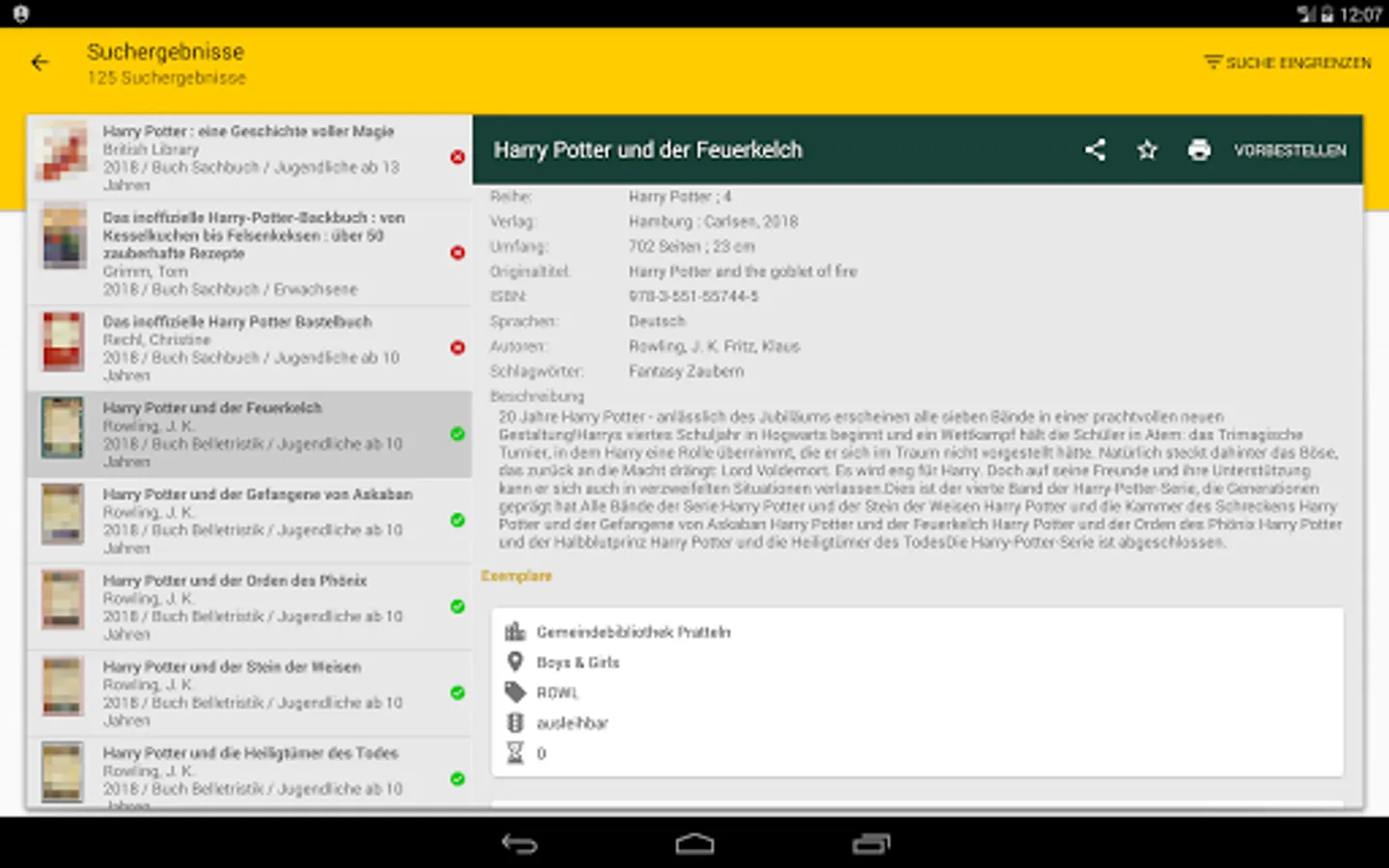The height and width of the screenshot is (868, 1389).
Task: Click the green check icon for Orden des Phönix
Action: coord(457,607)
